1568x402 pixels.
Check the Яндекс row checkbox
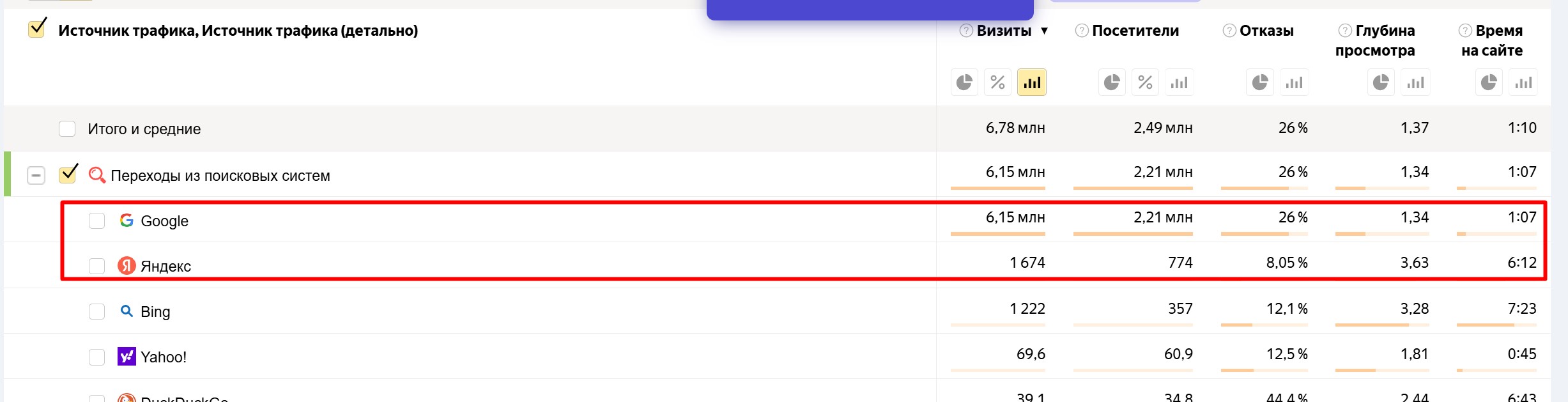(x=96, y=266)
